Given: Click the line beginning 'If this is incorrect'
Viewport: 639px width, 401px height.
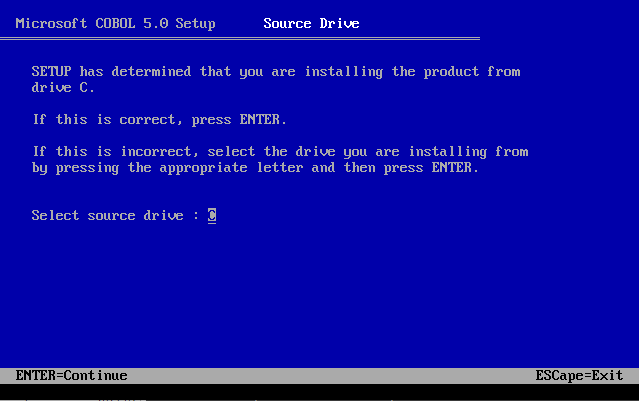Looking at the screenshot, I should tap(280, 152).
